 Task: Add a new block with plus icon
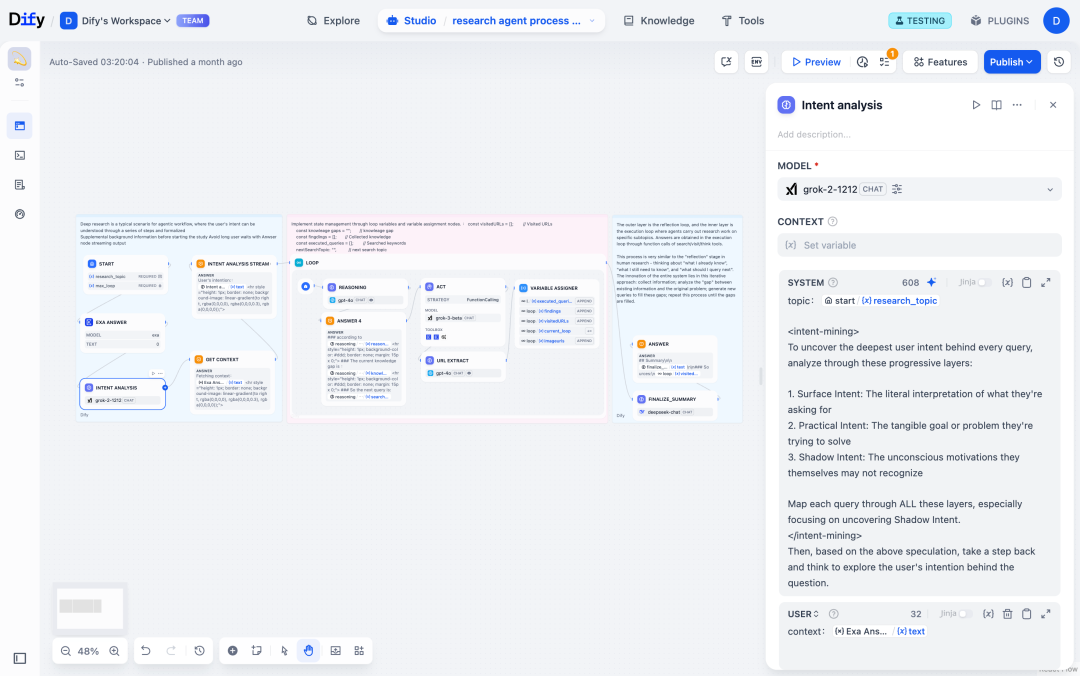pyautogui.click(x=233, y=651)
